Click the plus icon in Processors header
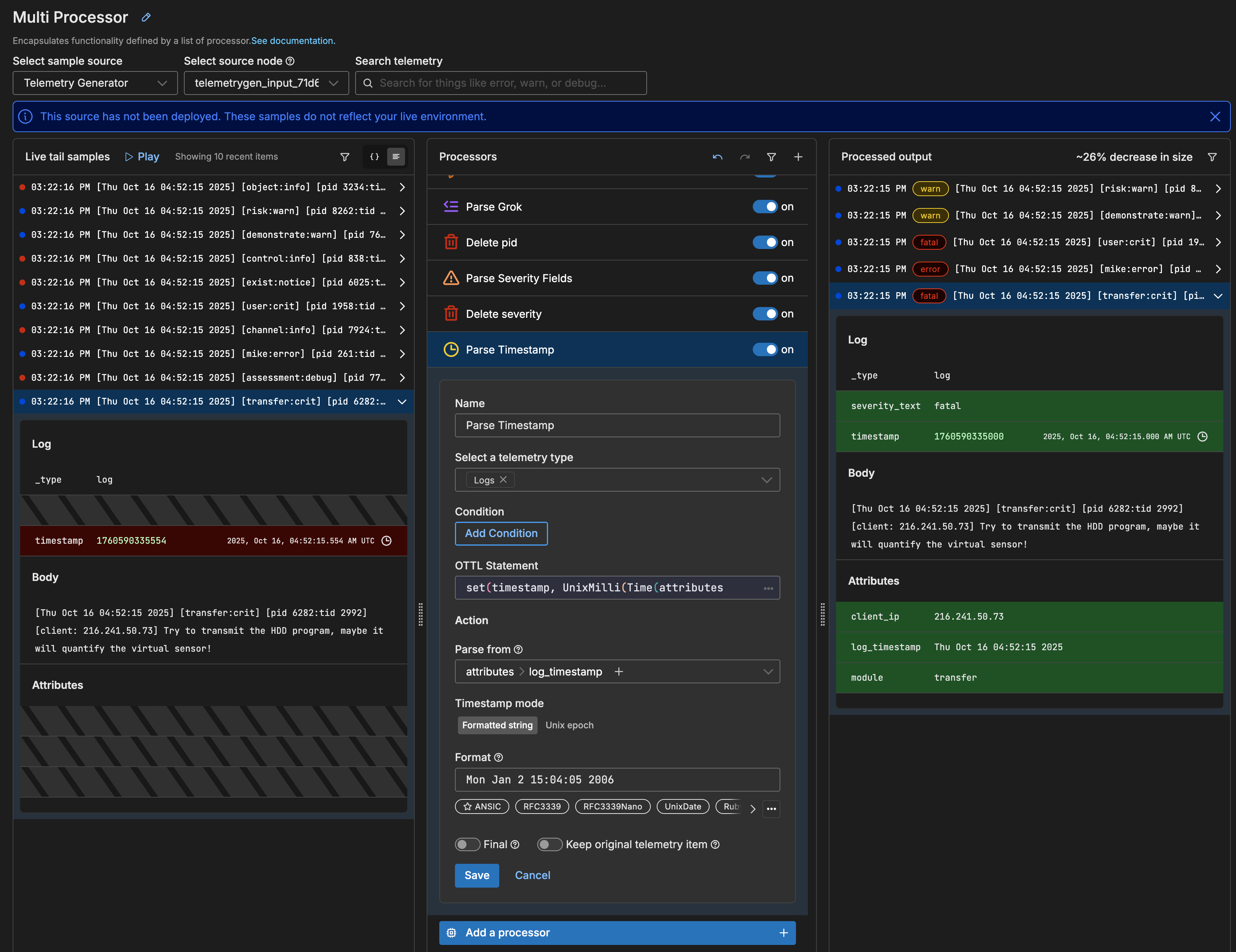This screenshot has width=1236, height=952. tap(798, 157)
